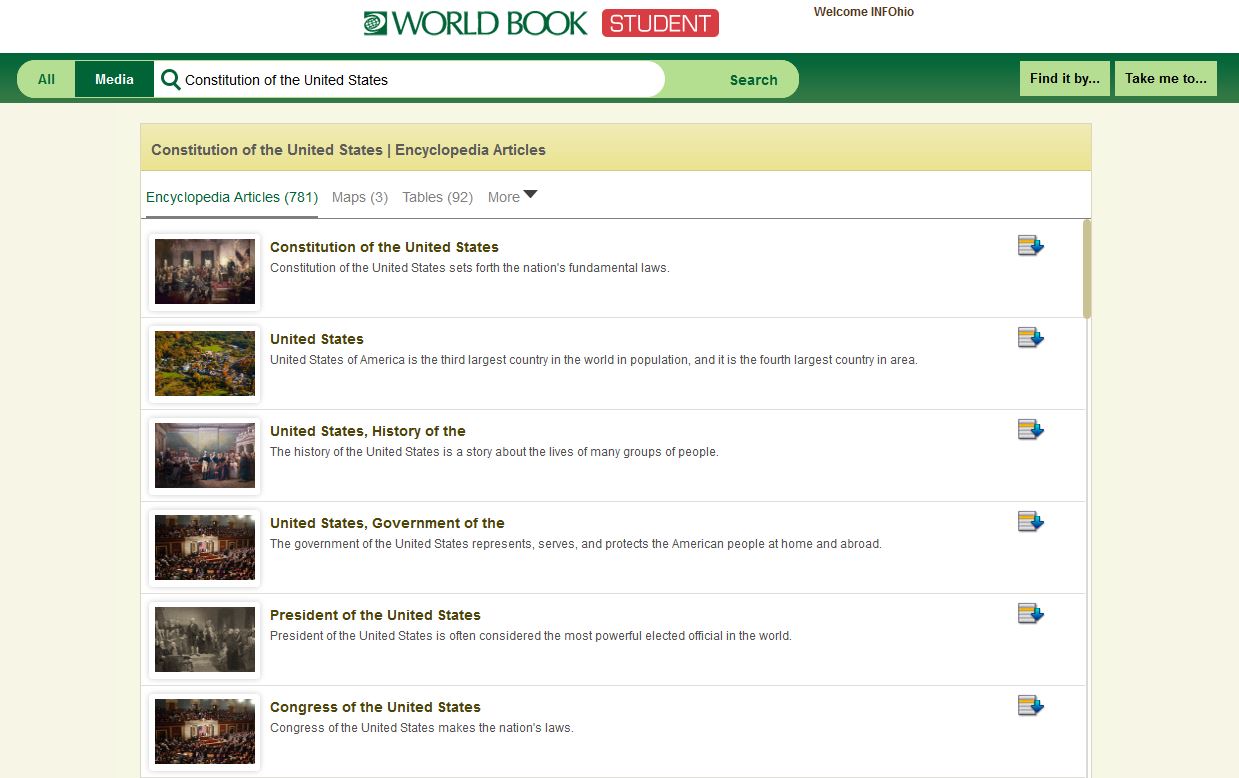Image resolution: width=1239 pixels, height=778 pixels.
Task: Click description 'Congress of the United States makes the nation's laws'
Action: click(x=422, y=728)
